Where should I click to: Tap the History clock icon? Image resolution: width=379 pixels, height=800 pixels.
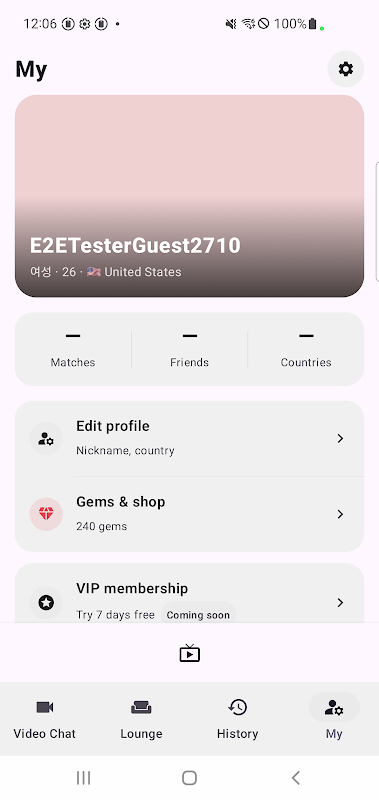pyautogui.click(x=237, y=707)
